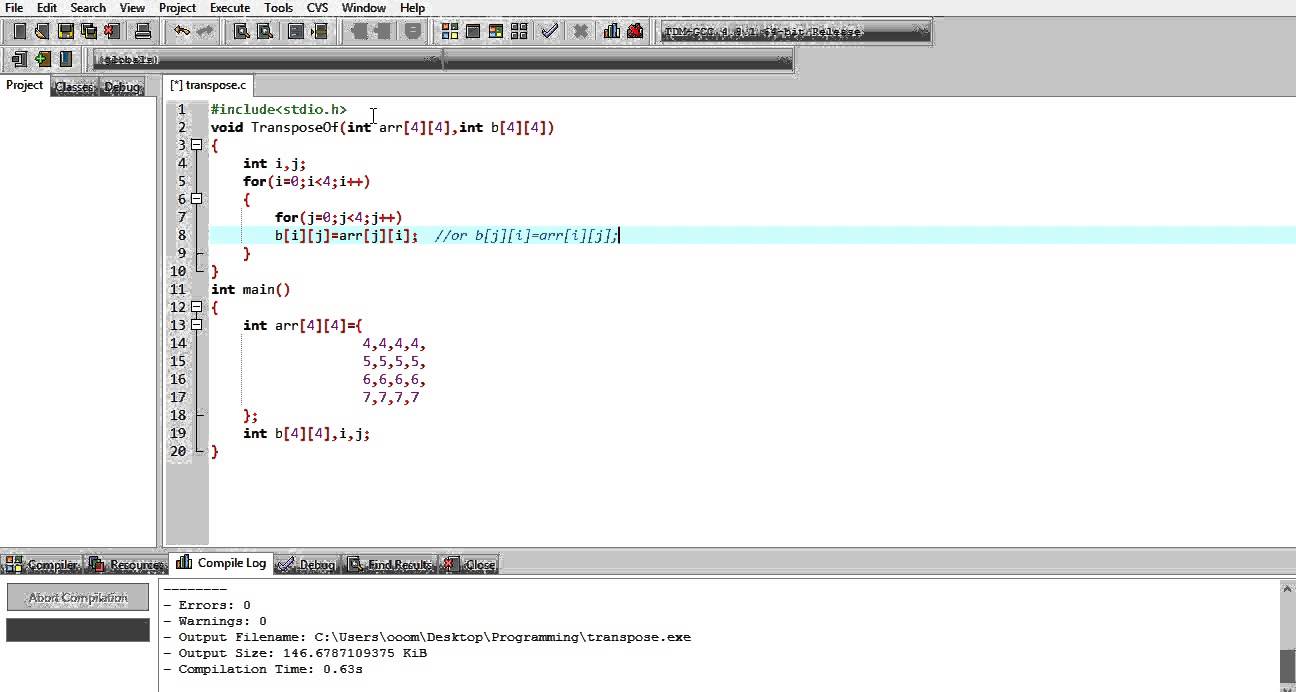Open the Project menu
The width and height of the screenshot is (1296, 692).
click(178, 7)
